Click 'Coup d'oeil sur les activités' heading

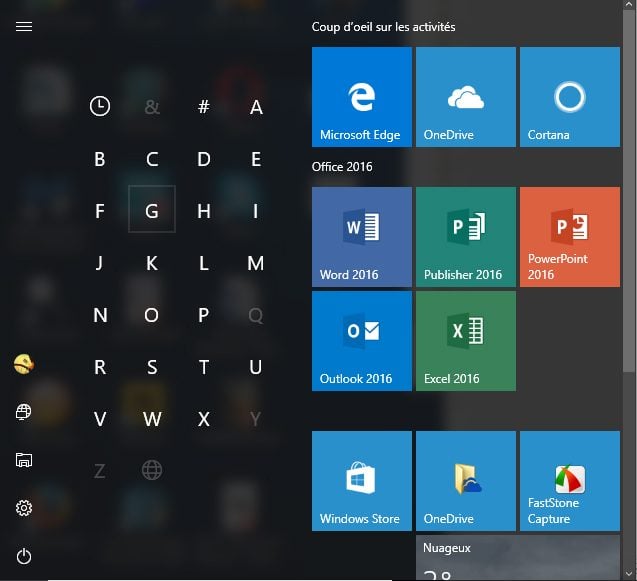coord(383,27)
